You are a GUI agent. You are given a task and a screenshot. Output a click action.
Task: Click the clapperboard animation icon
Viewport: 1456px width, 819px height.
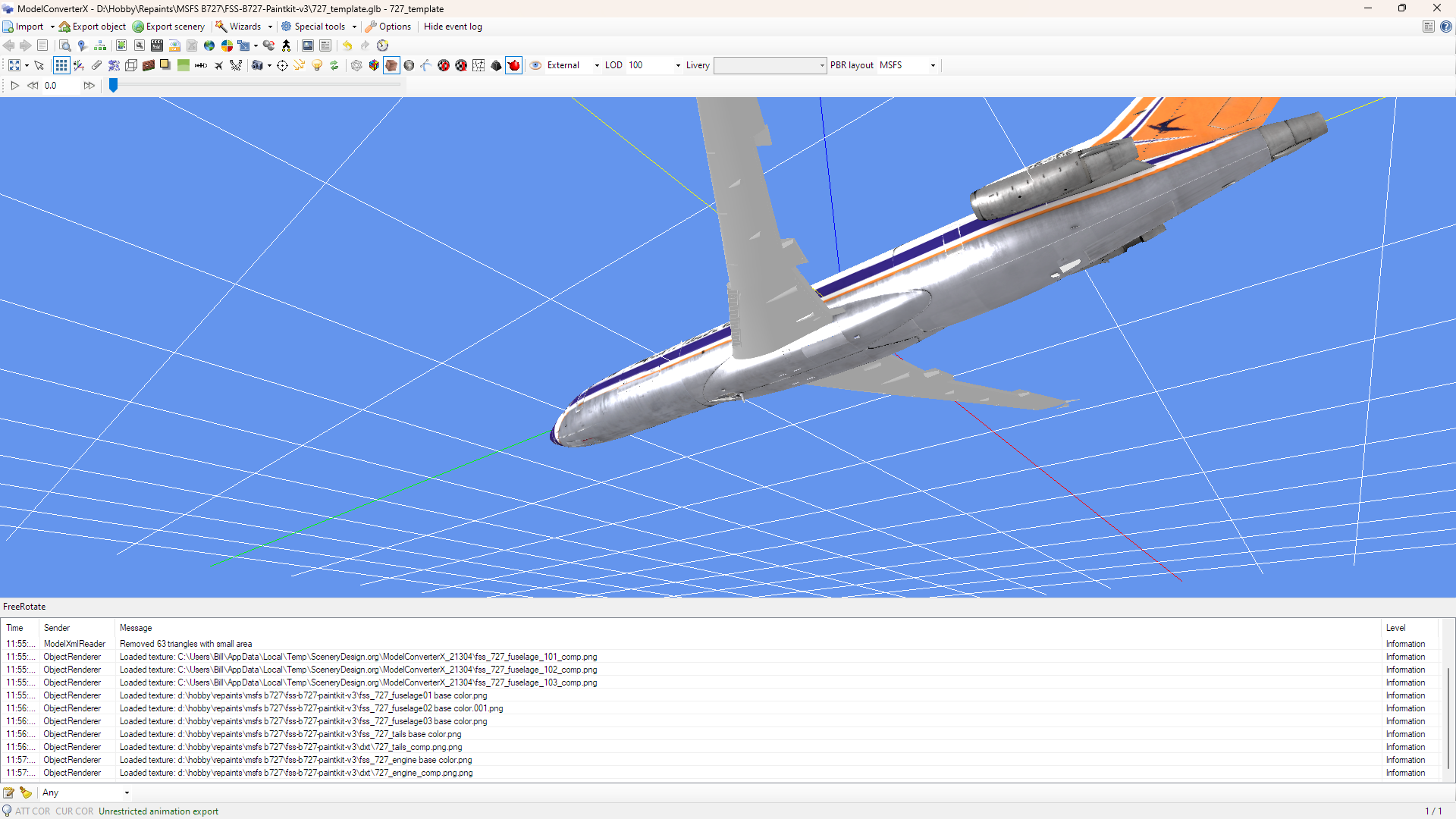[x=157, y=45]
